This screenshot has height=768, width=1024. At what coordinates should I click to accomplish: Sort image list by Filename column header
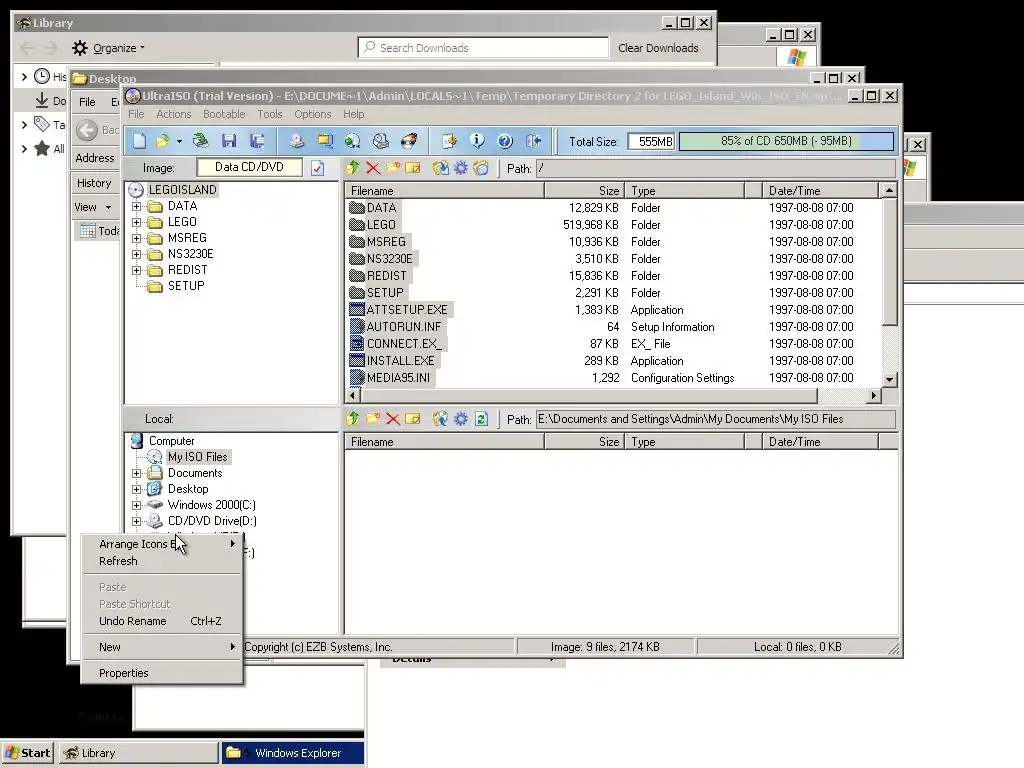point(444,191)
